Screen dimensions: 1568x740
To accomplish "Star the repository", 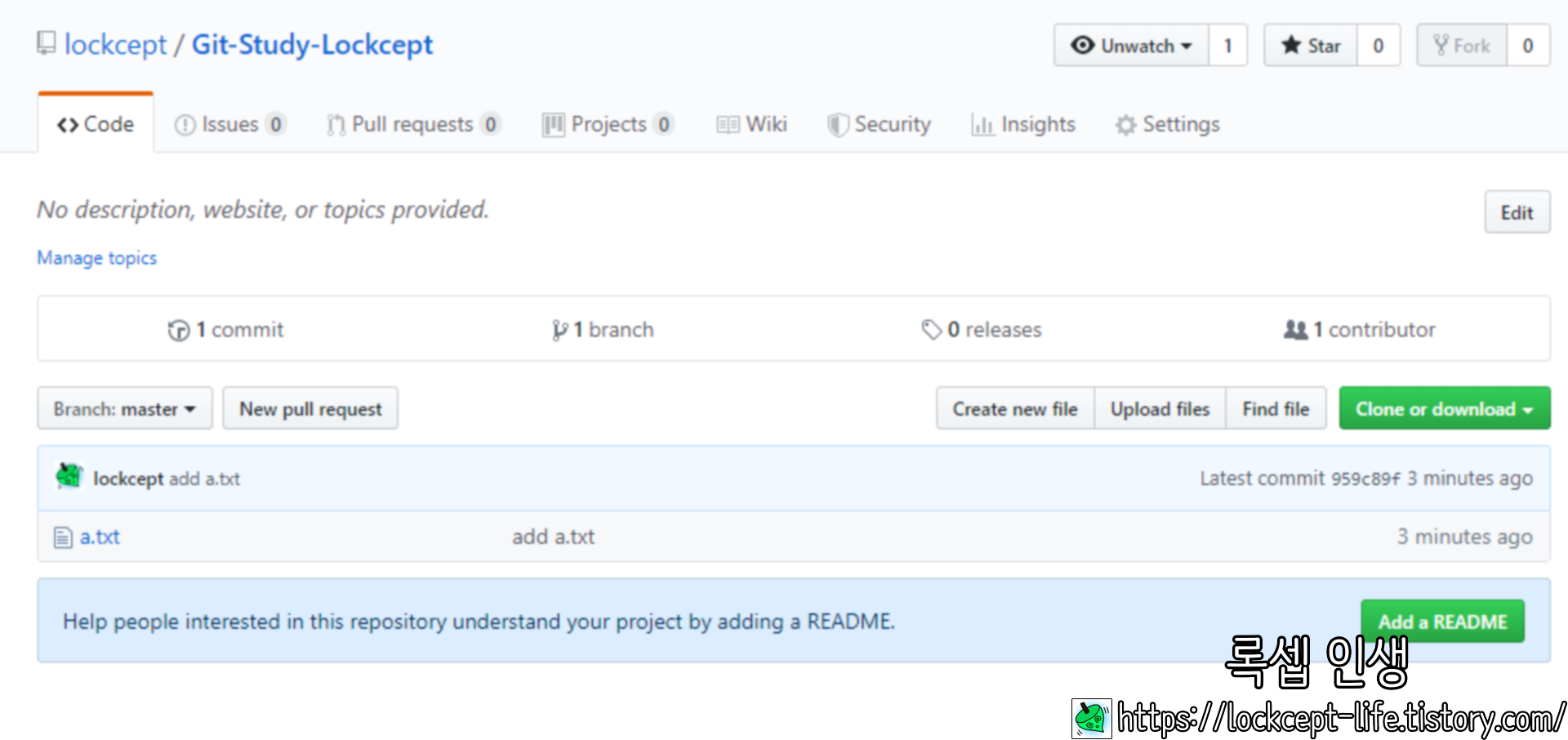I will pos(1311,46).
